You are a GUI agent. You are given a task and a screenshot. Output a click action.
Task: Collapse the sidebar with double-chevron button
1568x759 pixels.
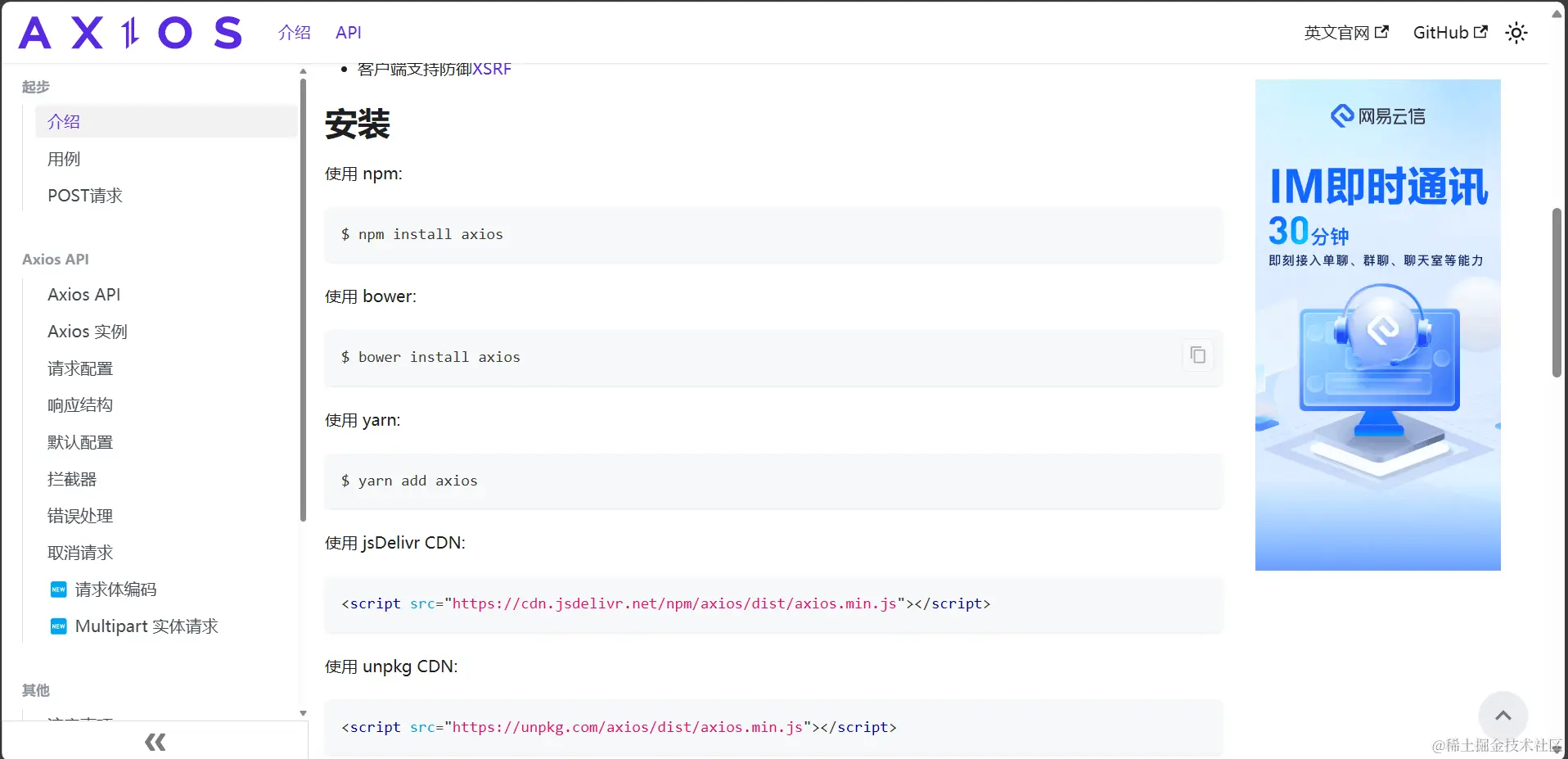pyautogui.click(x=155, y=742)
